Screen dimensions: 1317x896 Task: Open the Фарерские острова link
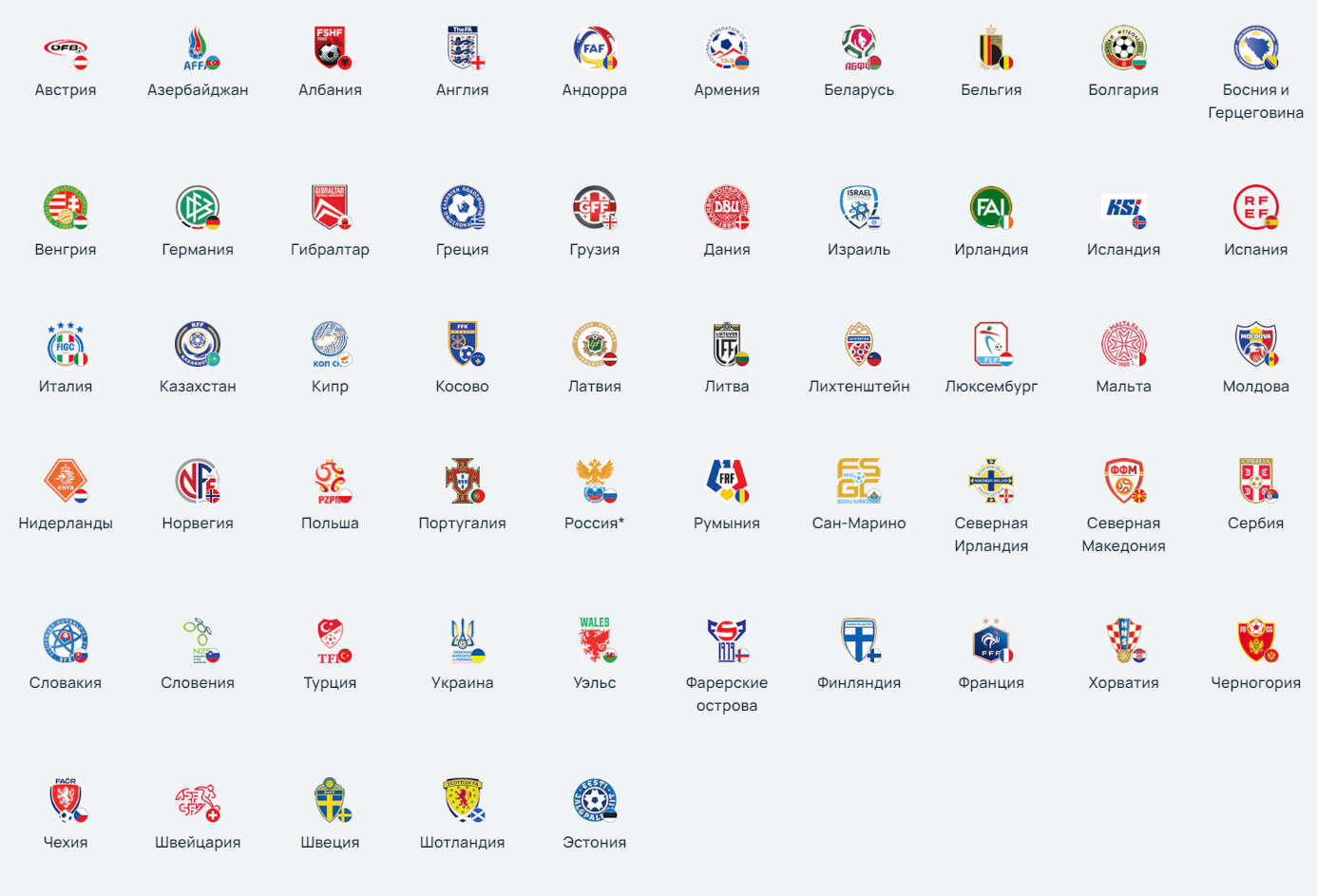(x=727, y=695)
